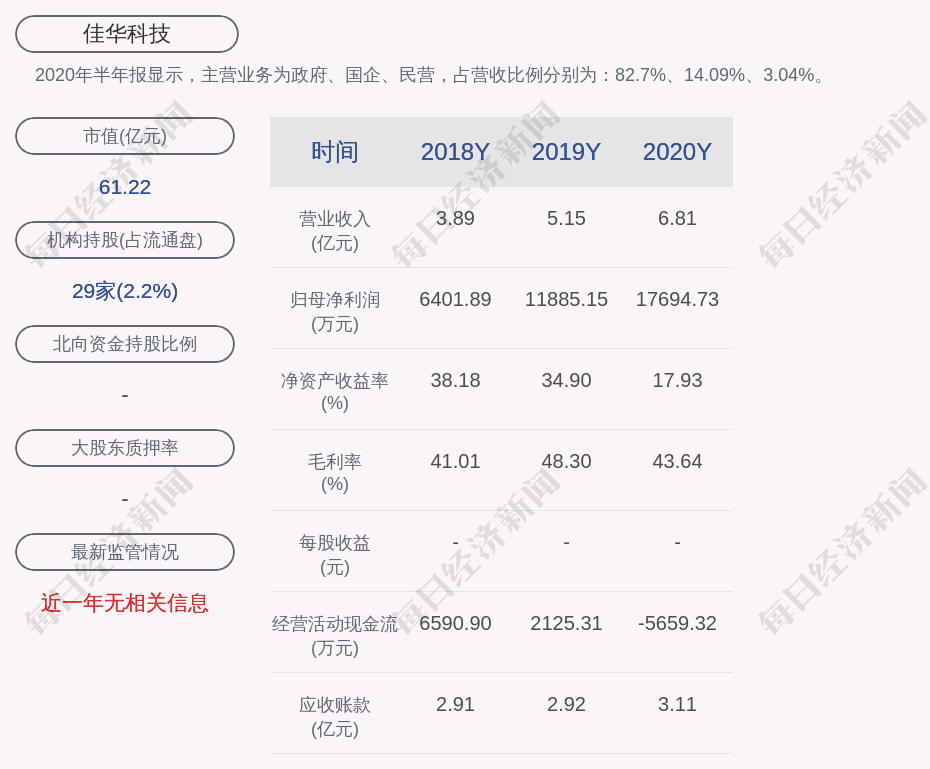Image resolution: width=930 pixels, height=769 pixels.
Task: Select ROE value 17.93
Action: (x=677, y=380)
